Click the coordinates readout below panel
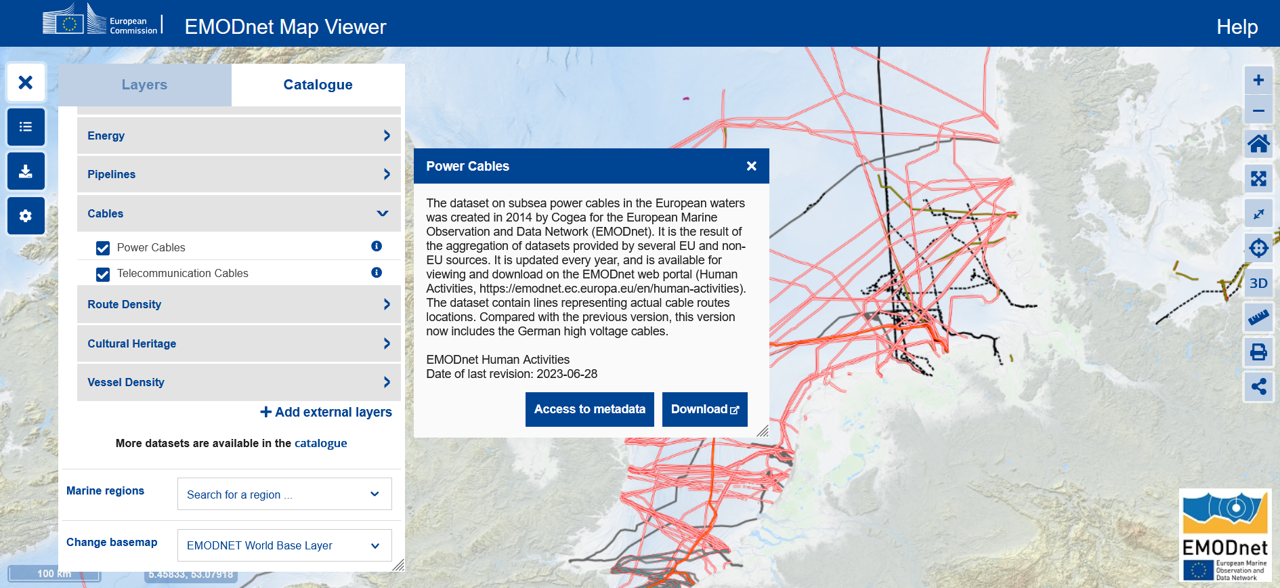This screenshot has height=588, width=1280. point(191,574)
